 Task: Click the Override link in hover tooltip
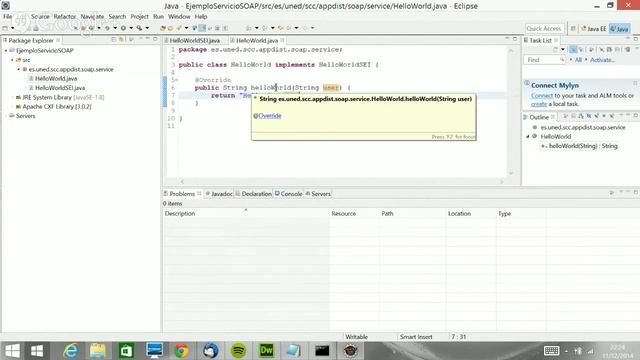pyautogui.click(x=270, y=116)
